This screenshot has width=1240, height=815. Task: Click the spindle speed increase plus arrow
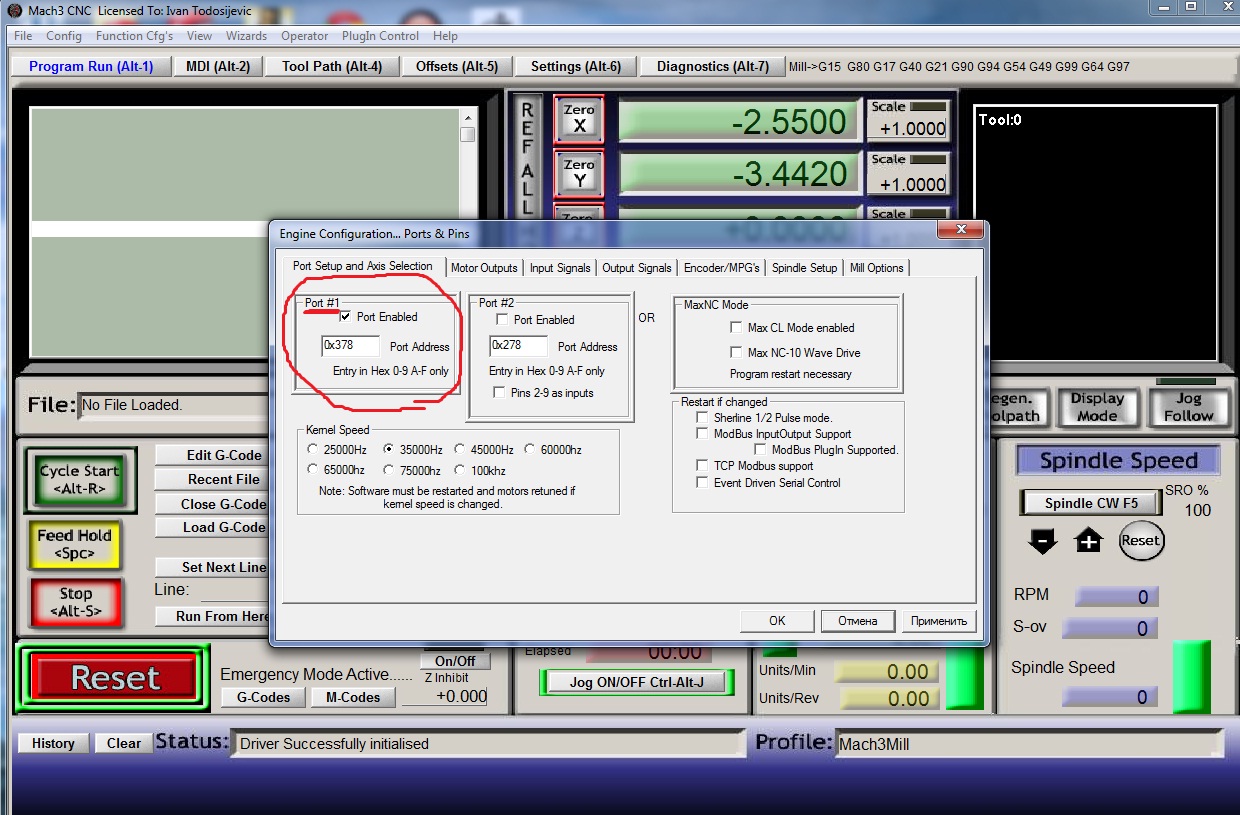click(x=1088, y=541)
